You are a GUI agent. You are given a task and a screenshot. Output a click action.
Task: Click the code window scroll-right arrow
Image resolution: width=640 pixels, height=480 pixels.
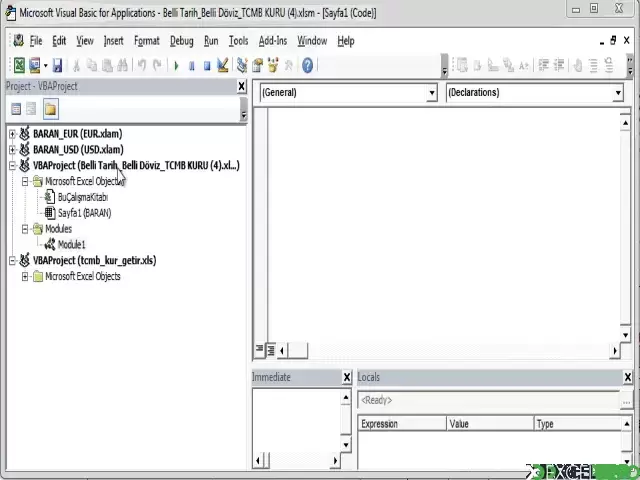pos(615,351)
